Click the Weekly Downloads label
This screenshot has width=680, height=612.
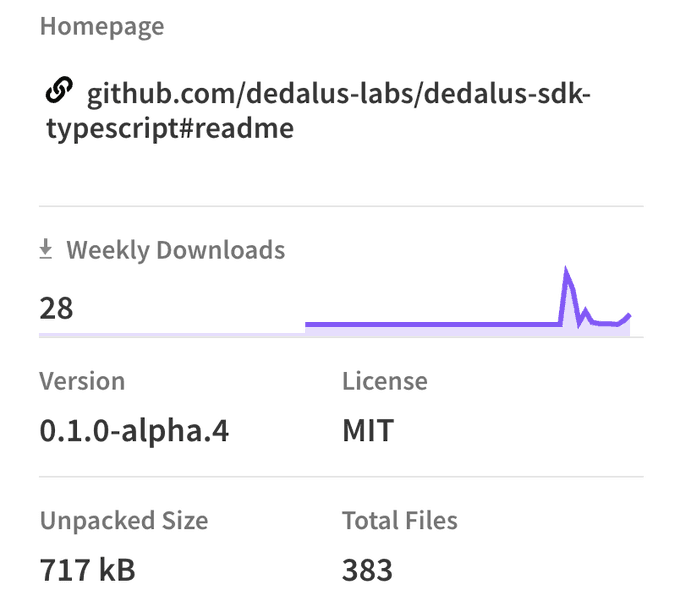(175, 250)
